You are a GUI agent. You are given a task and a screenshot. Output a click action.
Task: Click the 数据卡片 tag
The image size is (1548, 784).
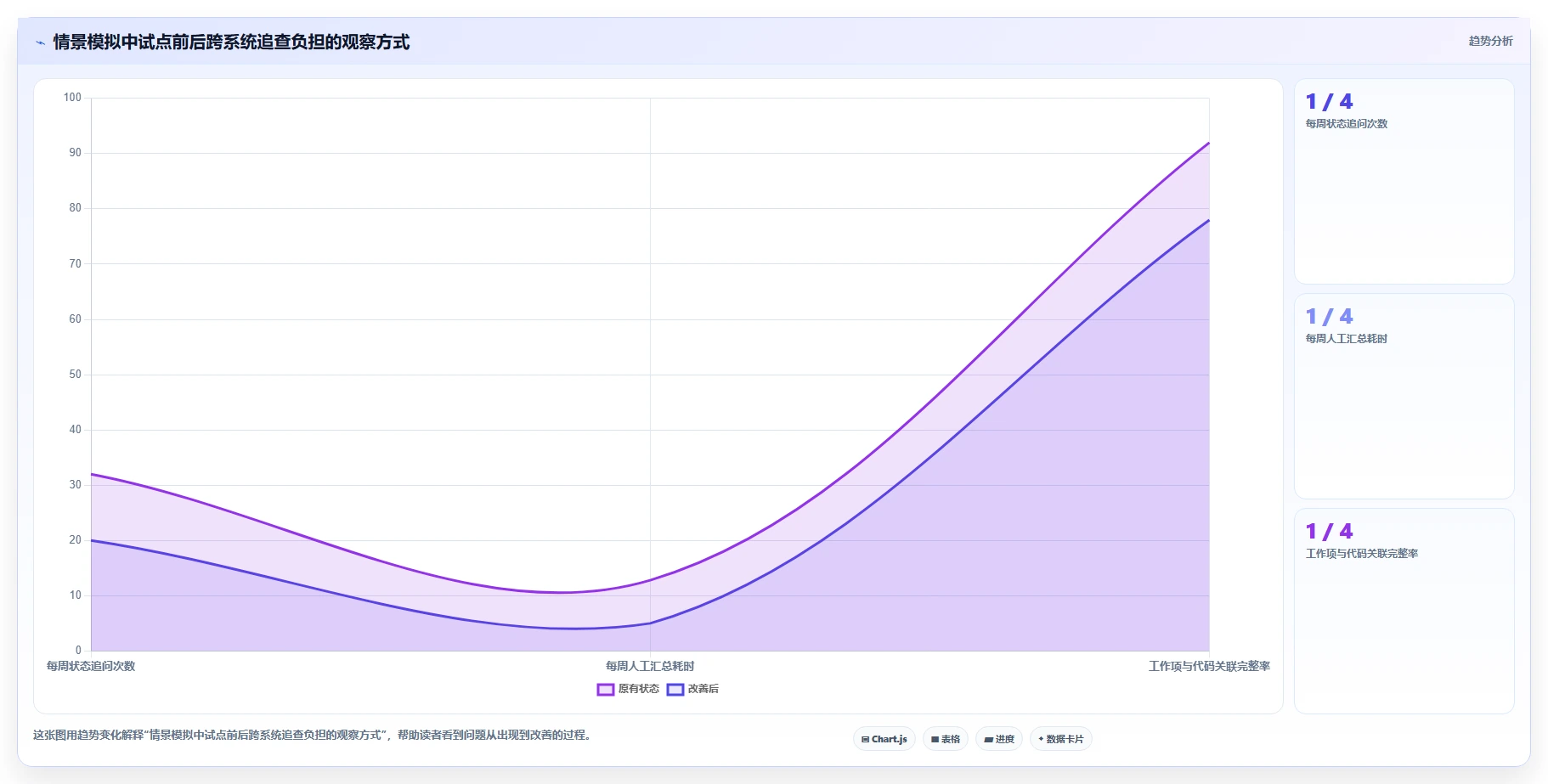point(1060,739)
